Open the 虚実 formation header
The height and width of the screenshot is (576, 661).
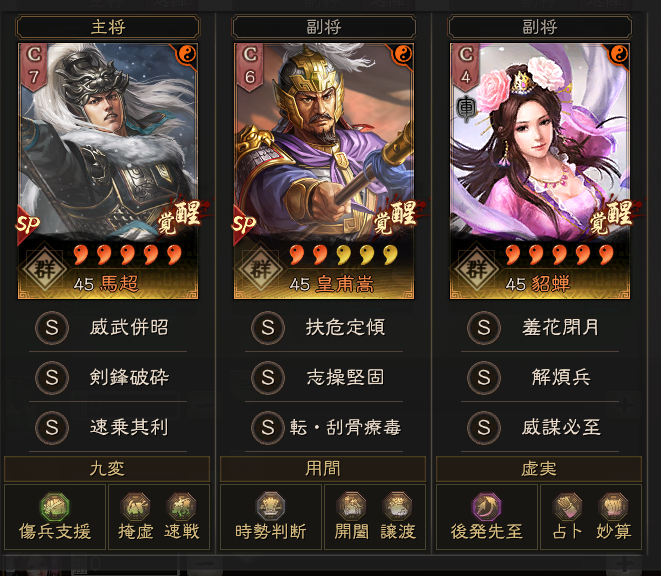click(x=539, y=468)
